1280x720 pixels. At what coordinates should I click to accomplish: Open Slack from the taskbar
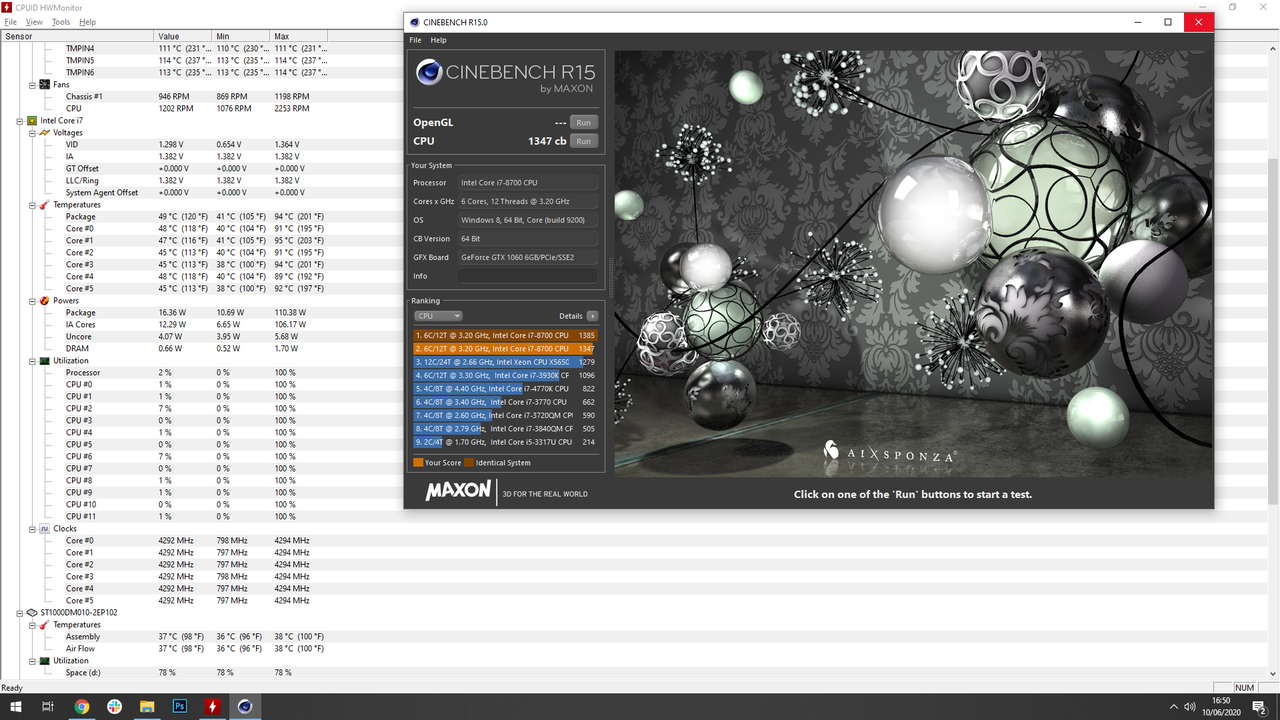coord(115,706)
